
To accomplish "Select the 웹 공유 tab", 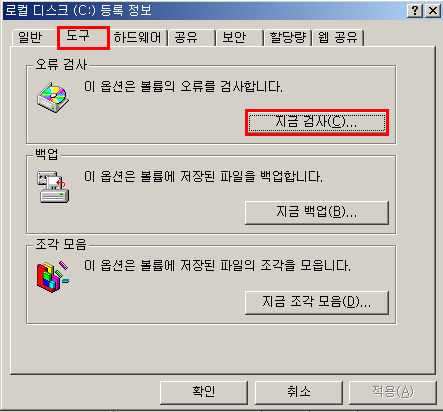I will [338, 37].
